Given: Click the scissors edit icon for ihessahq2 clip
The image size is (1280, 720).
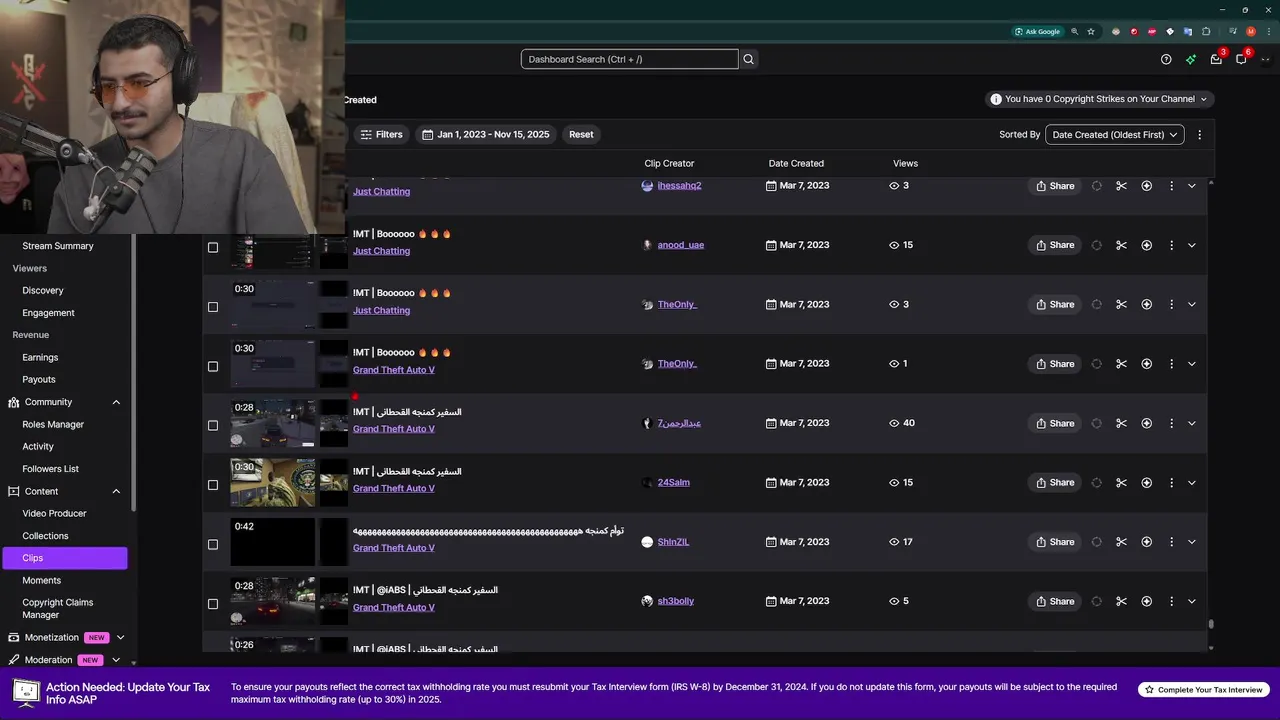Looking at the screenshot, I should (1121, 186).
